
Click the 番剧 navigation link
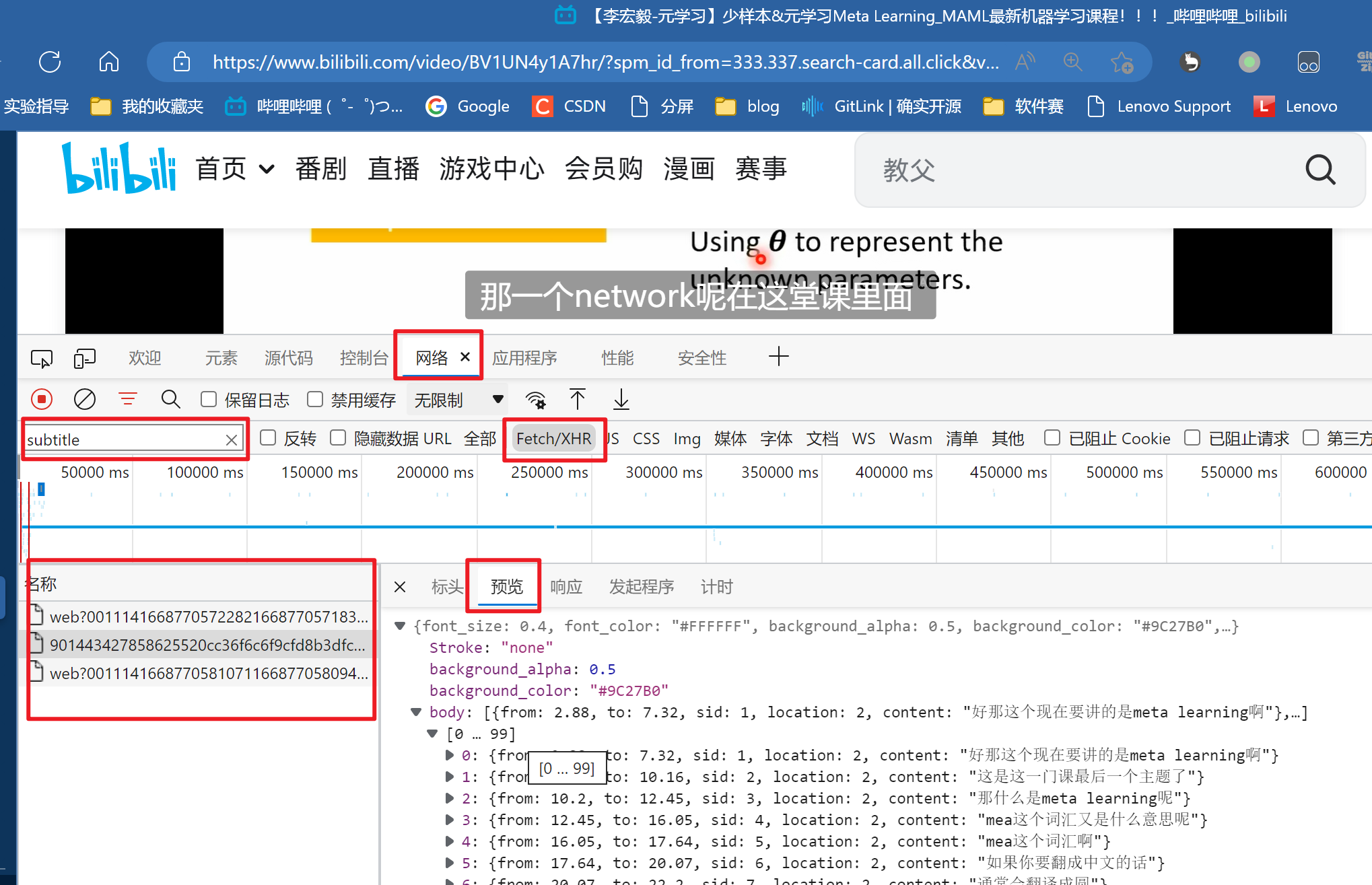point(320,169)
